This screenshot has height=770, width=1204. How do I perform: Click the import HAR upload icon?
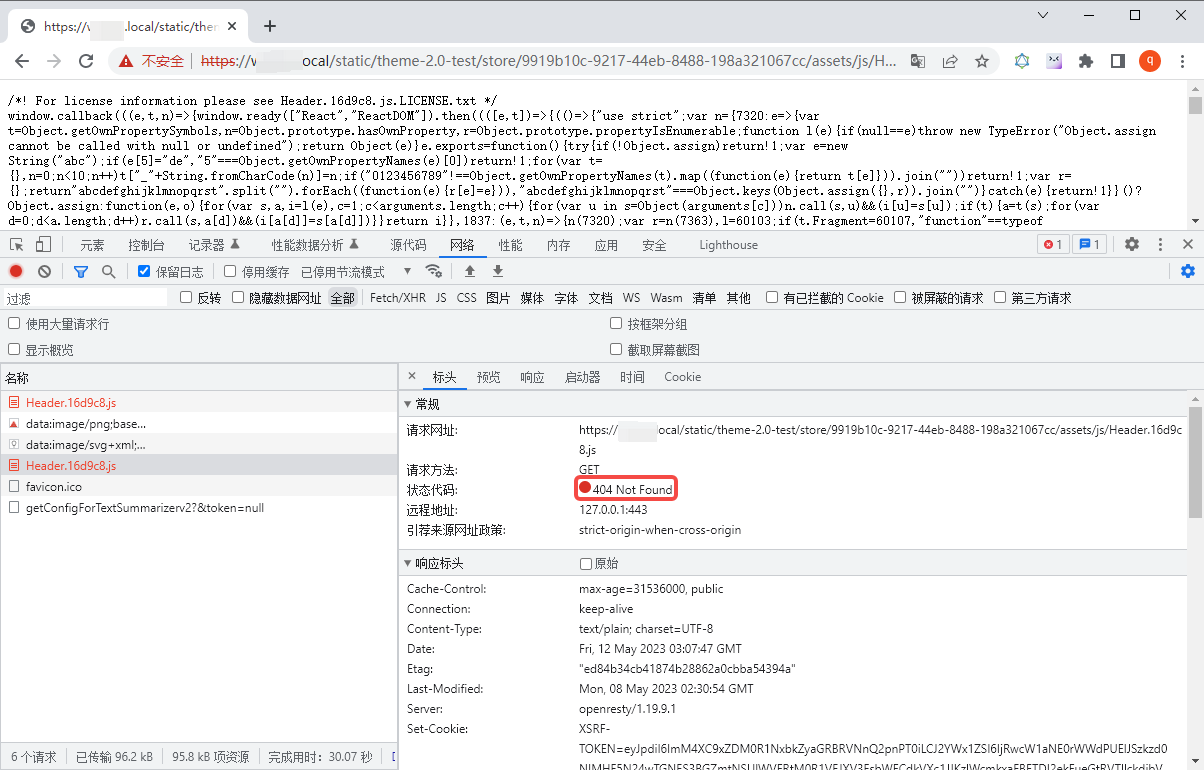point(470,271)
